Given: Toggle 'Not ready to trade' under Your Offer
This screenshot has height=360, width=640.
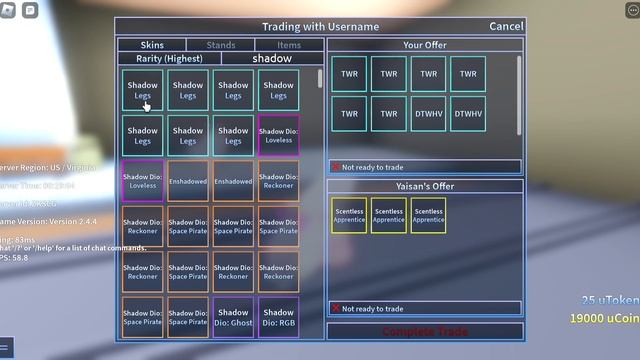Looking at the screenshot, I should [425, 167].
